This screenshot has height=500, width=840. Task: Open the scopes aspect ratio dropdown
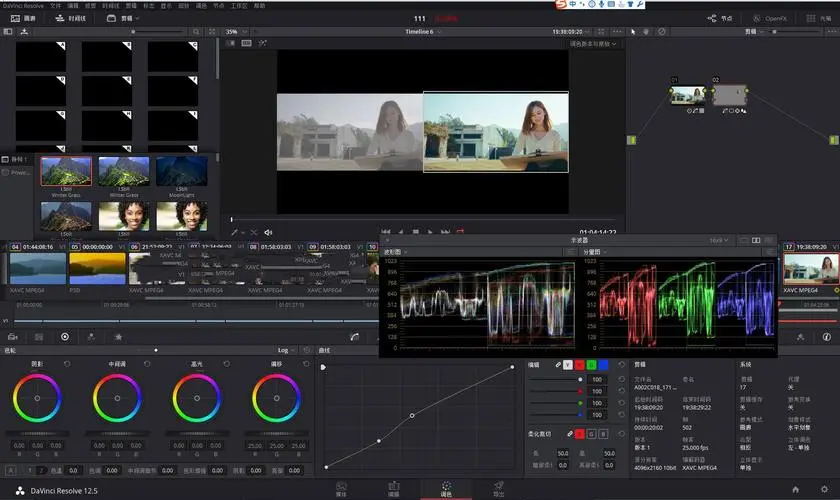pyautogui.click(x=719, y=241)
